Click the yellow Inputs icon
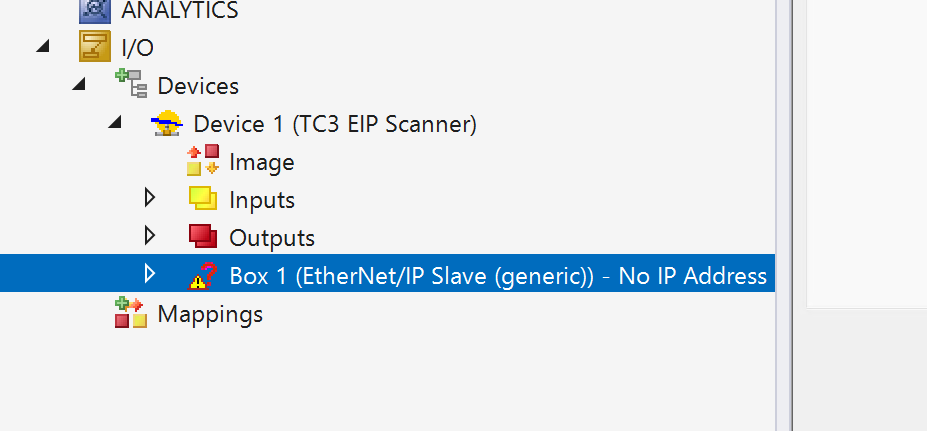Viewport: 927px width, 431px height. click(203, 199)
